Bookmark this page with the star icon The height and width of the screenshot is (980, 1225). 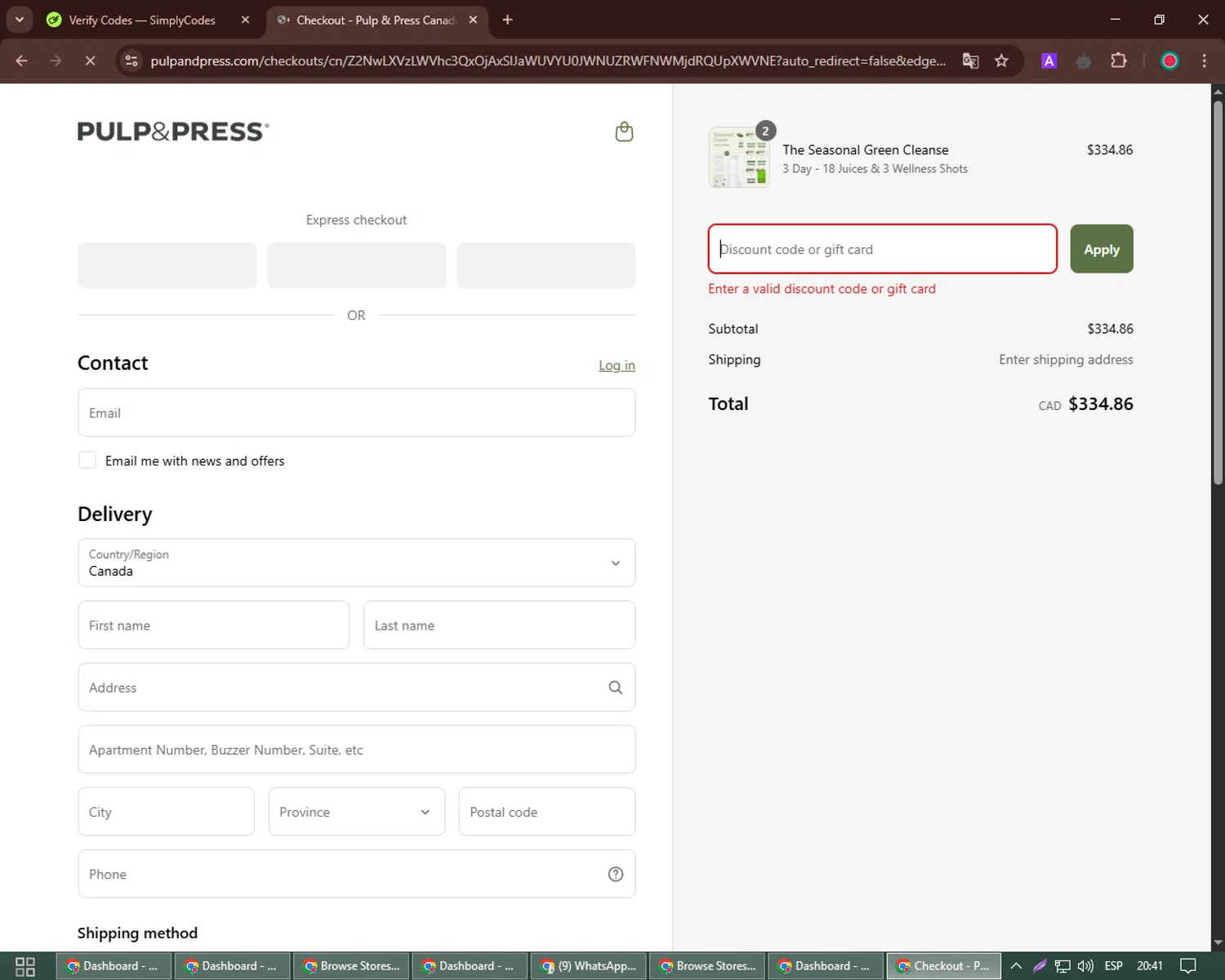pyautogui.click(x=1001, y=60)
